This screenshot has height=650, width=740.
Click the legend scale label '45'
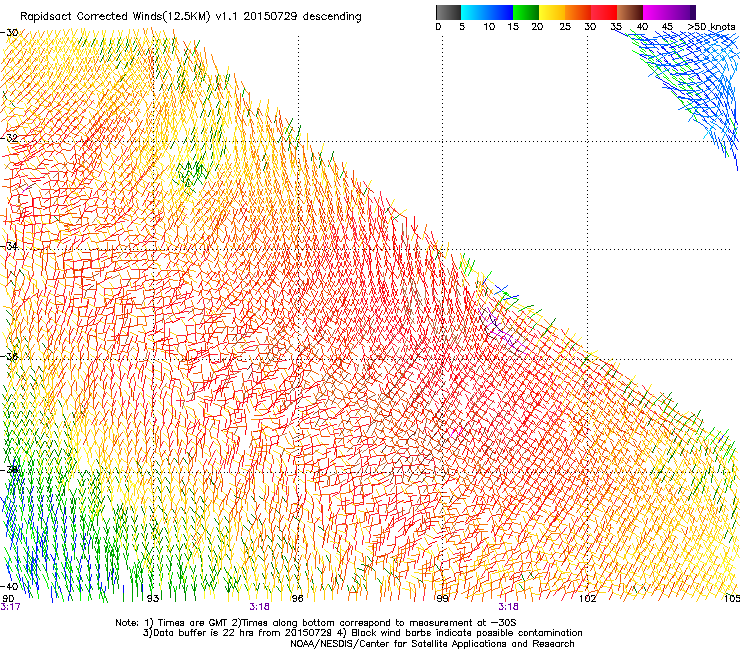(667, 27)
